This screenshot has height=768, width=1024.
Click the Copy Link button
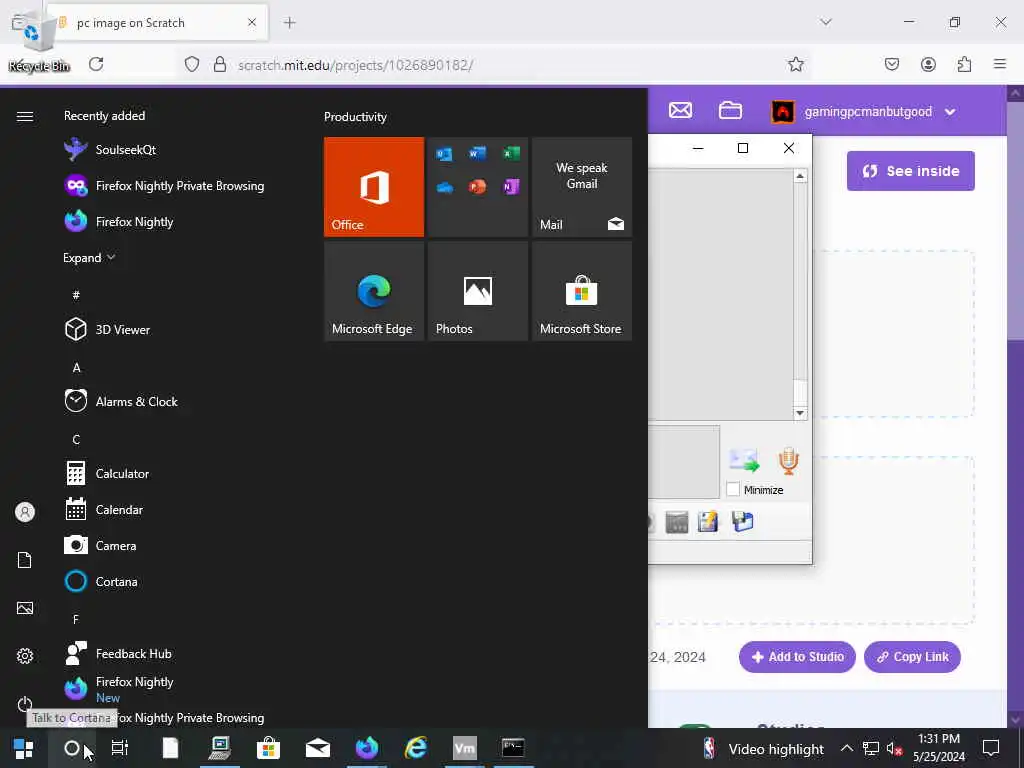point(912,657)
